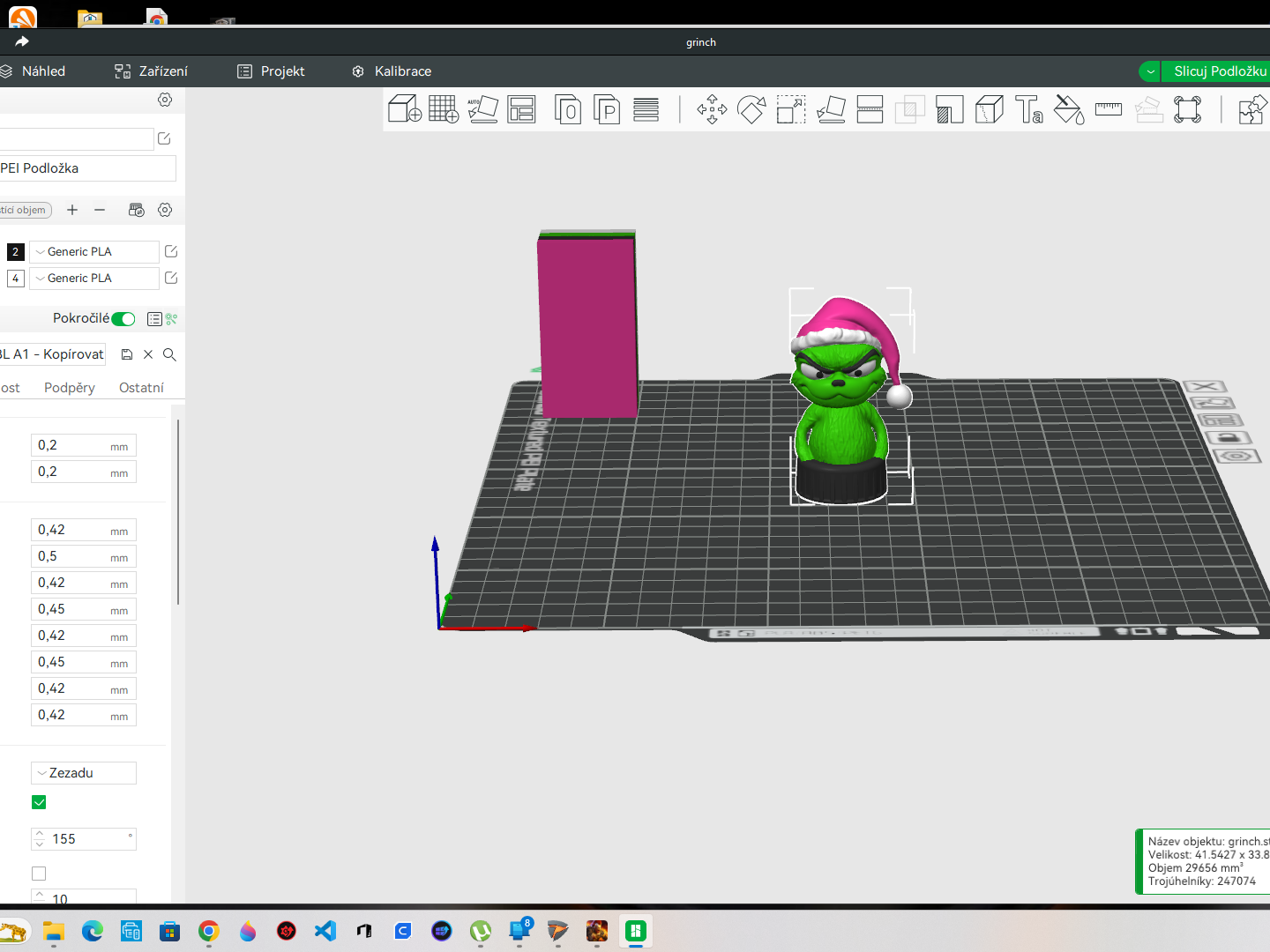
Task: Open the Kalibrace tab
Action: click(x=392, y=71)
